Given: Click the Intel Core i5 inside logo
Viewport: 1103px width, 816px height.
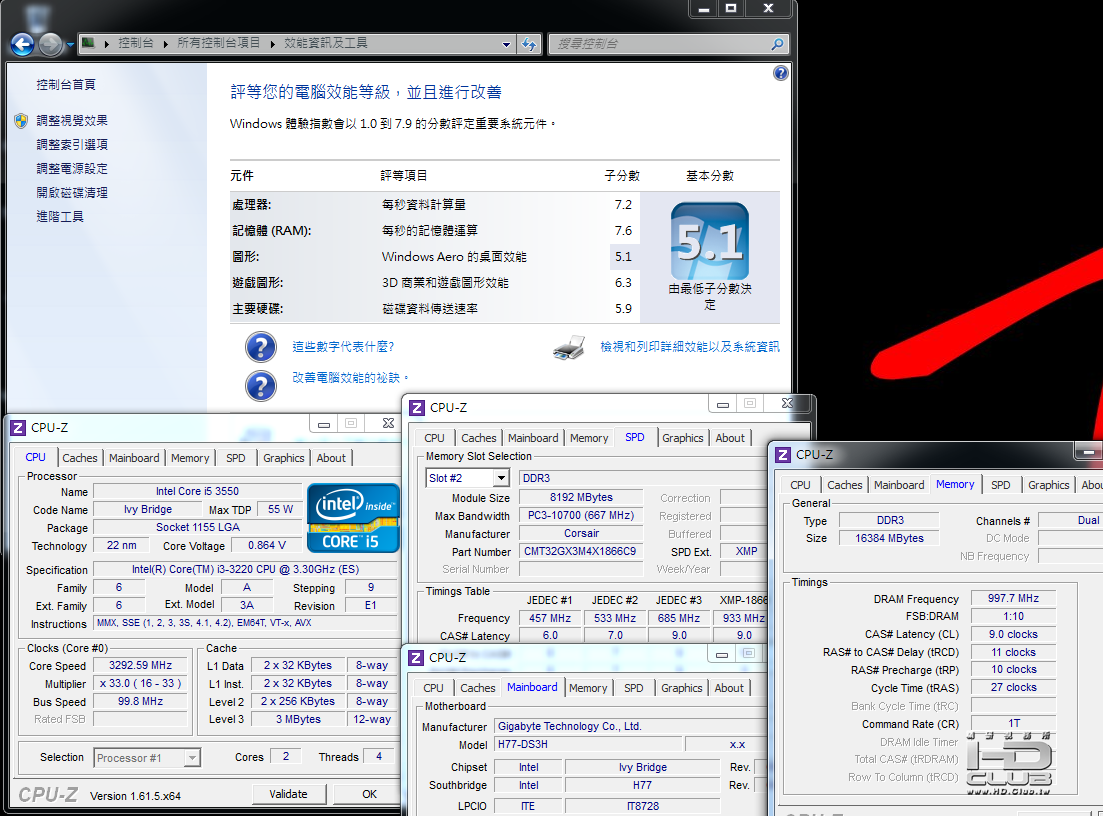Looking at the screenshot, I should [353, 518].
